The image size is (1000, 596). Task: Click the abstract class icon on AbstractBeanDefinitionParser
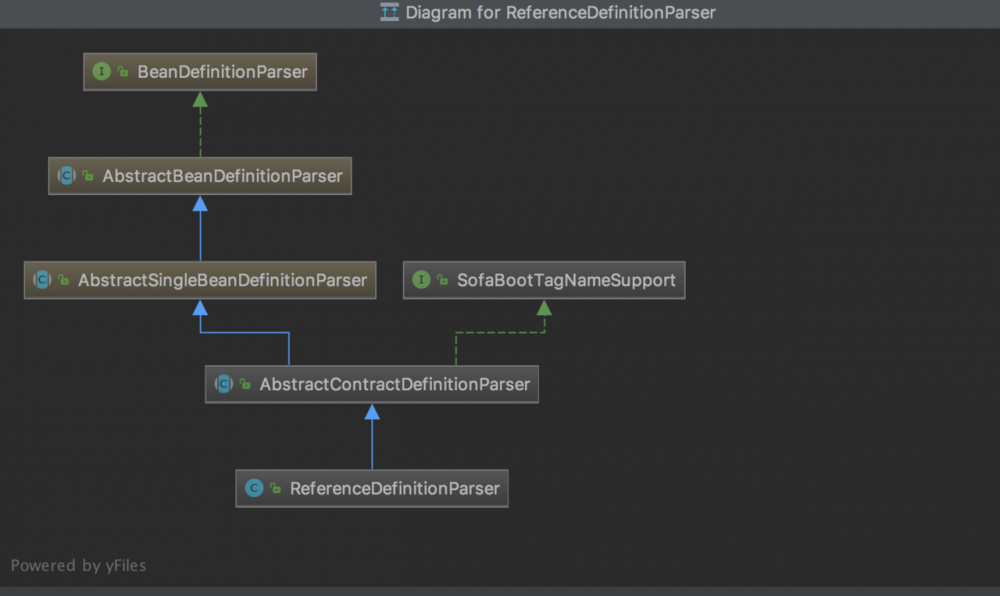[66, 176]
